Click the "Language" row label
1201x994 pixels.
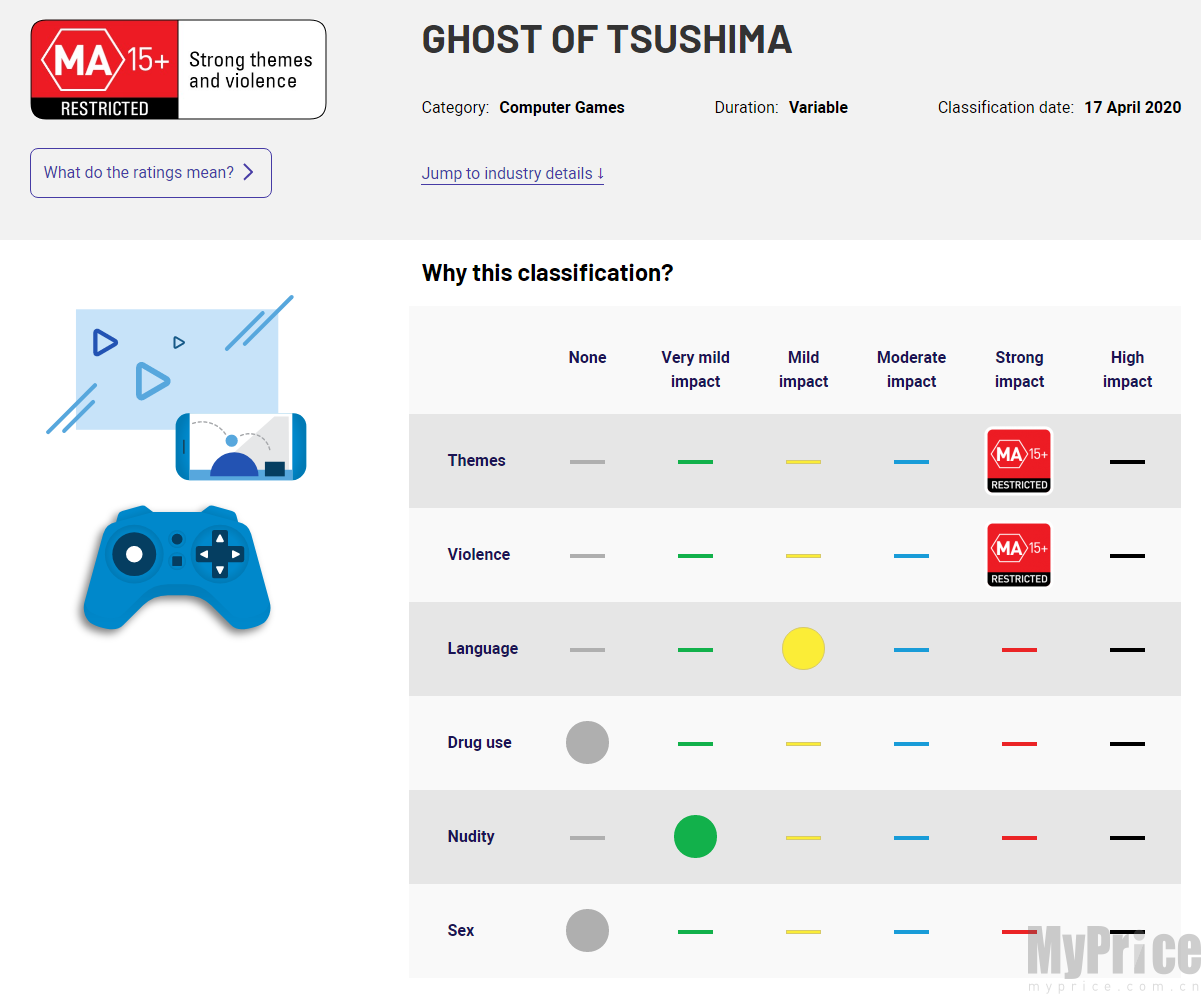[482, 649]
